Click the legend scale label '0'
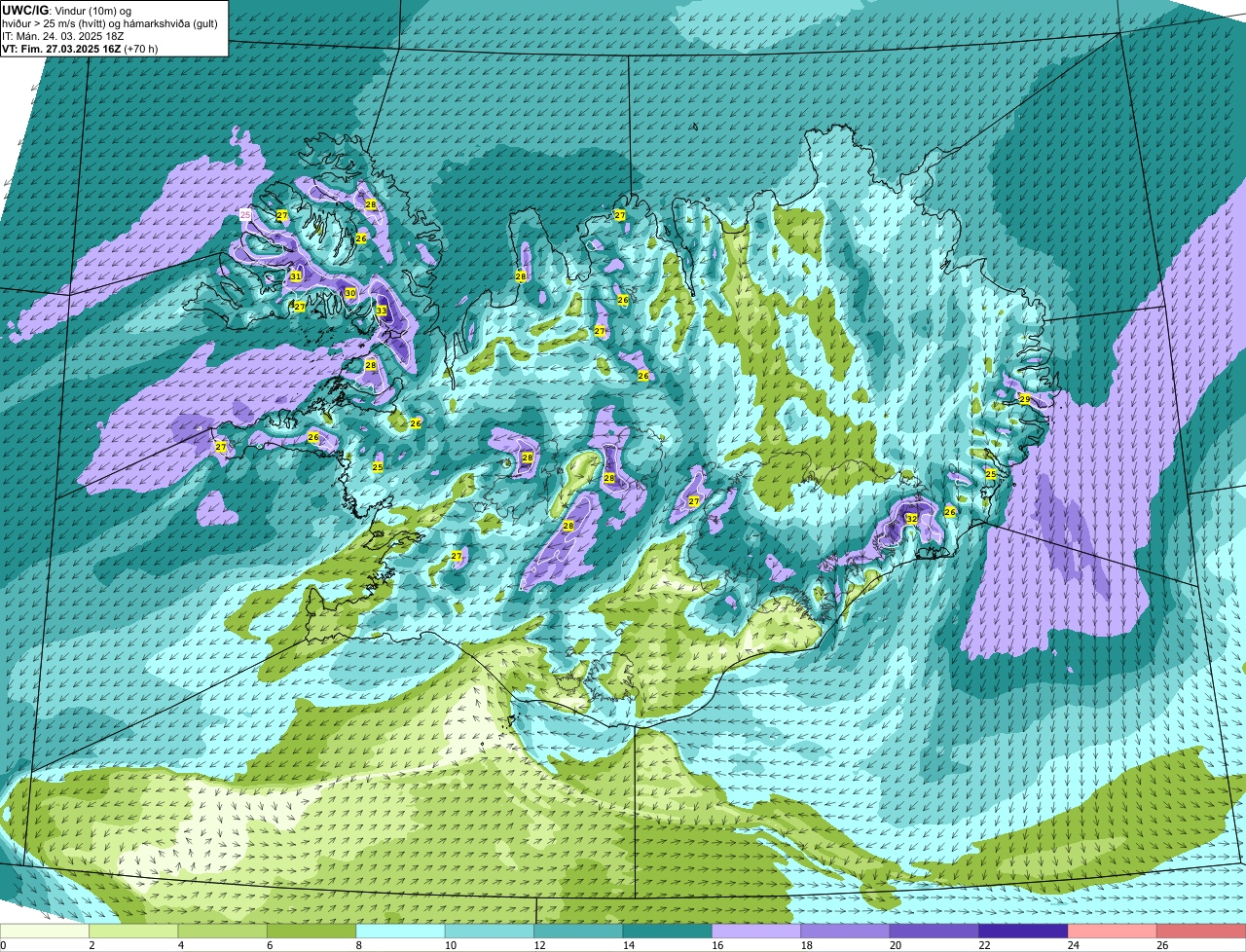Viewport: 1246px width, 952px height. (3, 944)
